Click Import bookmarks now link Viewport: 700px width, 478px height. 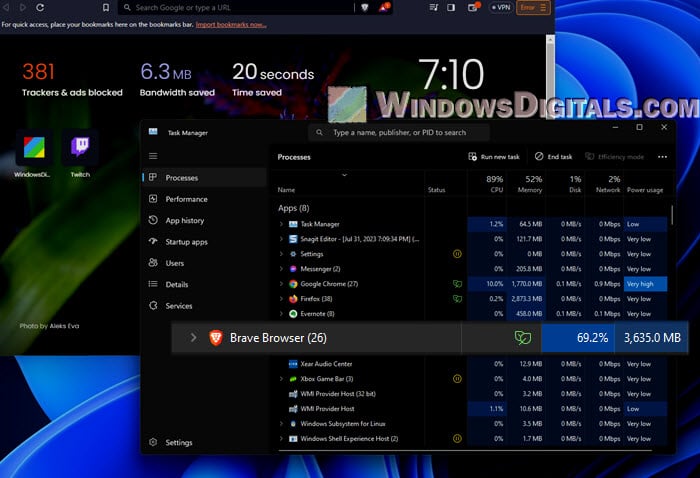(231, 25)
